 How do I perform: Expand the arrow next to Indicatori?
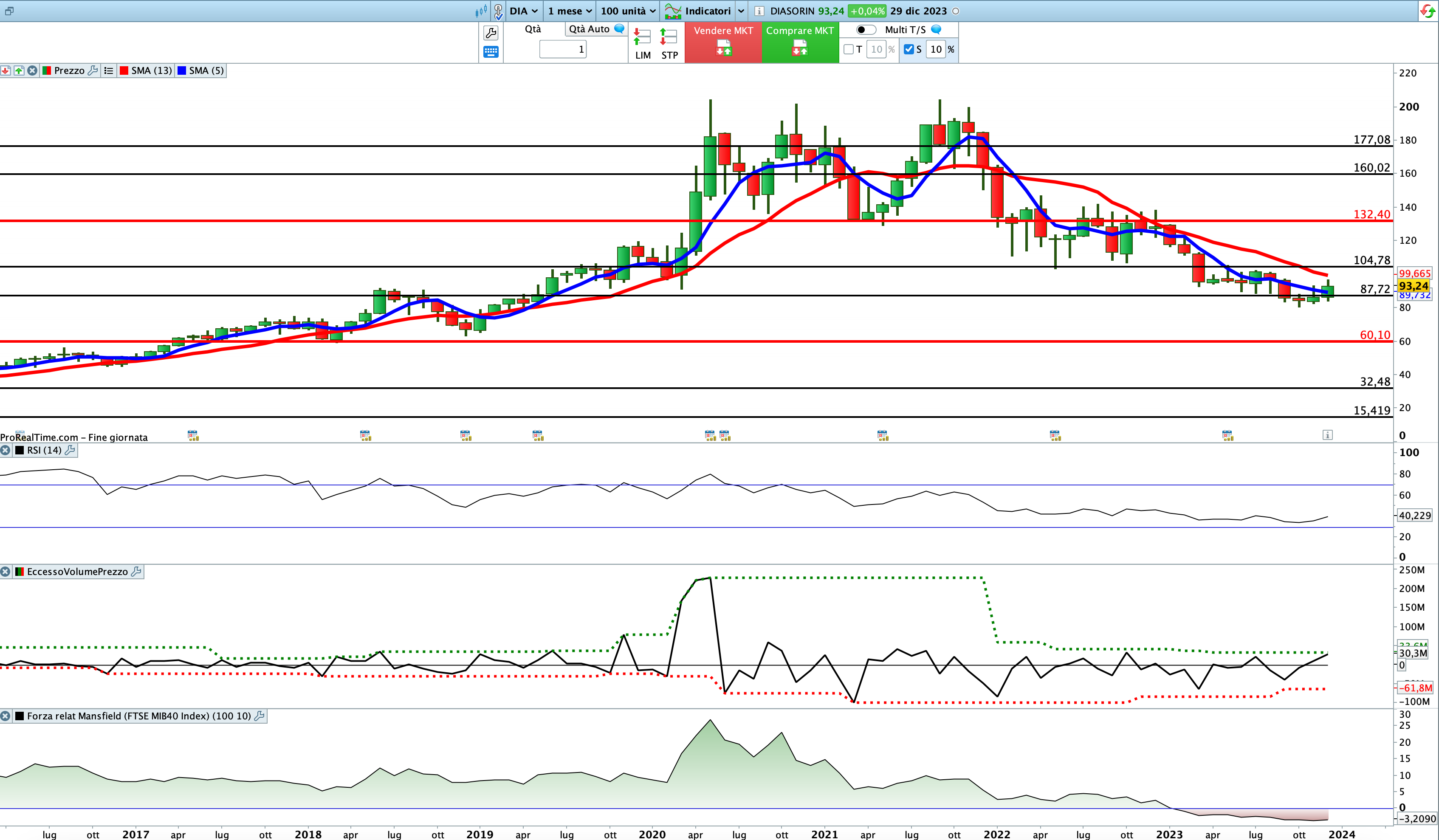(x=741, y=11)
